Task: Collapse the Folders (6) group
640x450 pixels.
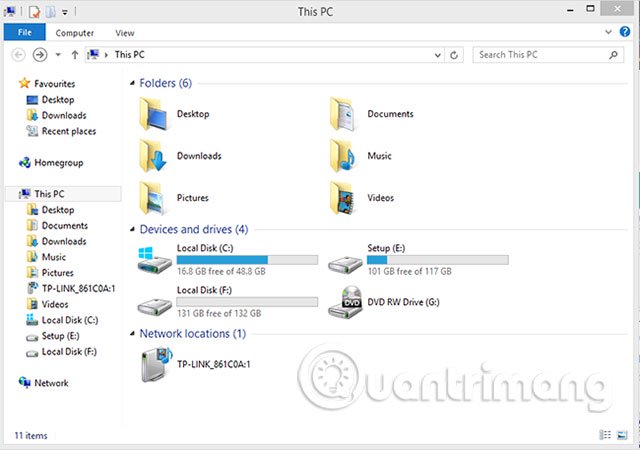Action: (x=132, y=83)
